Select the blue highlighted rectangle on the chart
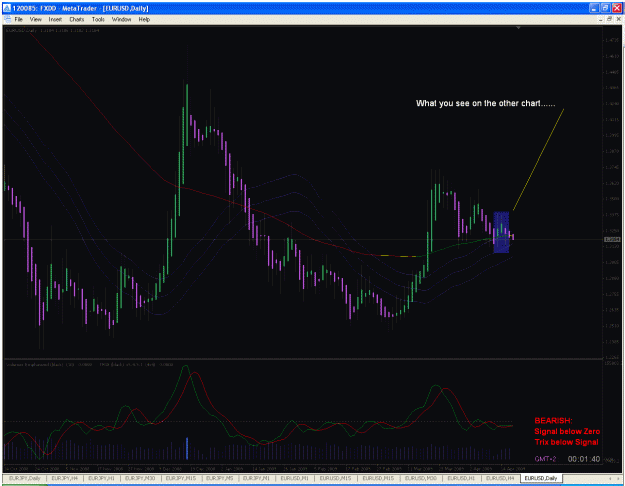Screen dimensions: 625x486 (501, 232)
